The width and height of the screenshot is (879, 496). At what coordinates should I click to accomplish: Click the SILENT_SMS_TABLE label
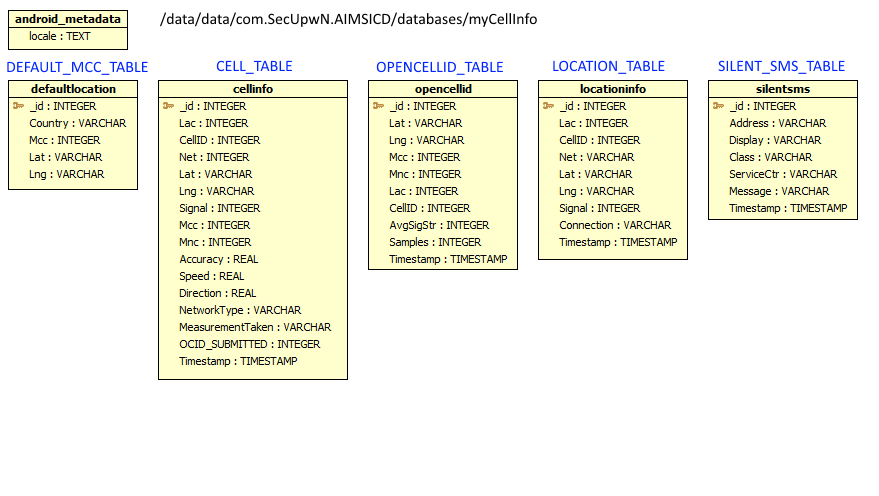point(781,66)
